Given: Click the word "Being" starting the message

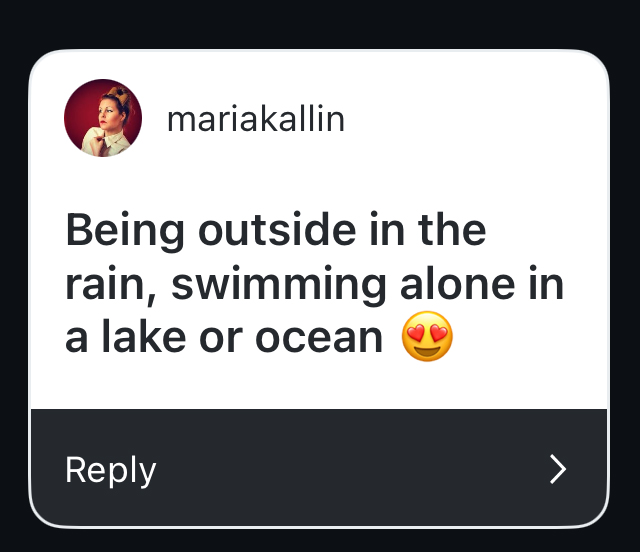Looking at the screenshot, I should click(x=124, y=232).
